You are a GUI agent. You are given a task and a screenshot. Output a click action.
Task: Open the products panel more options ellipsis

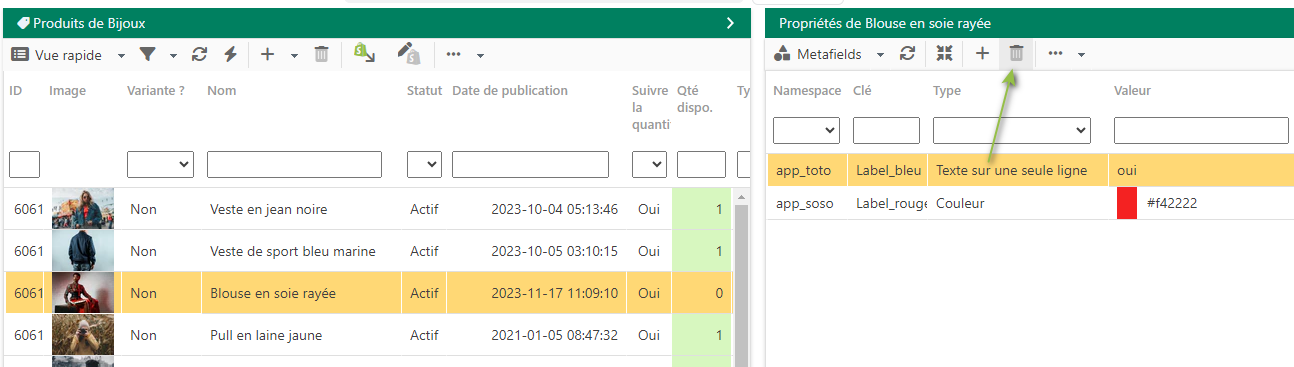(x=454, y=55)
